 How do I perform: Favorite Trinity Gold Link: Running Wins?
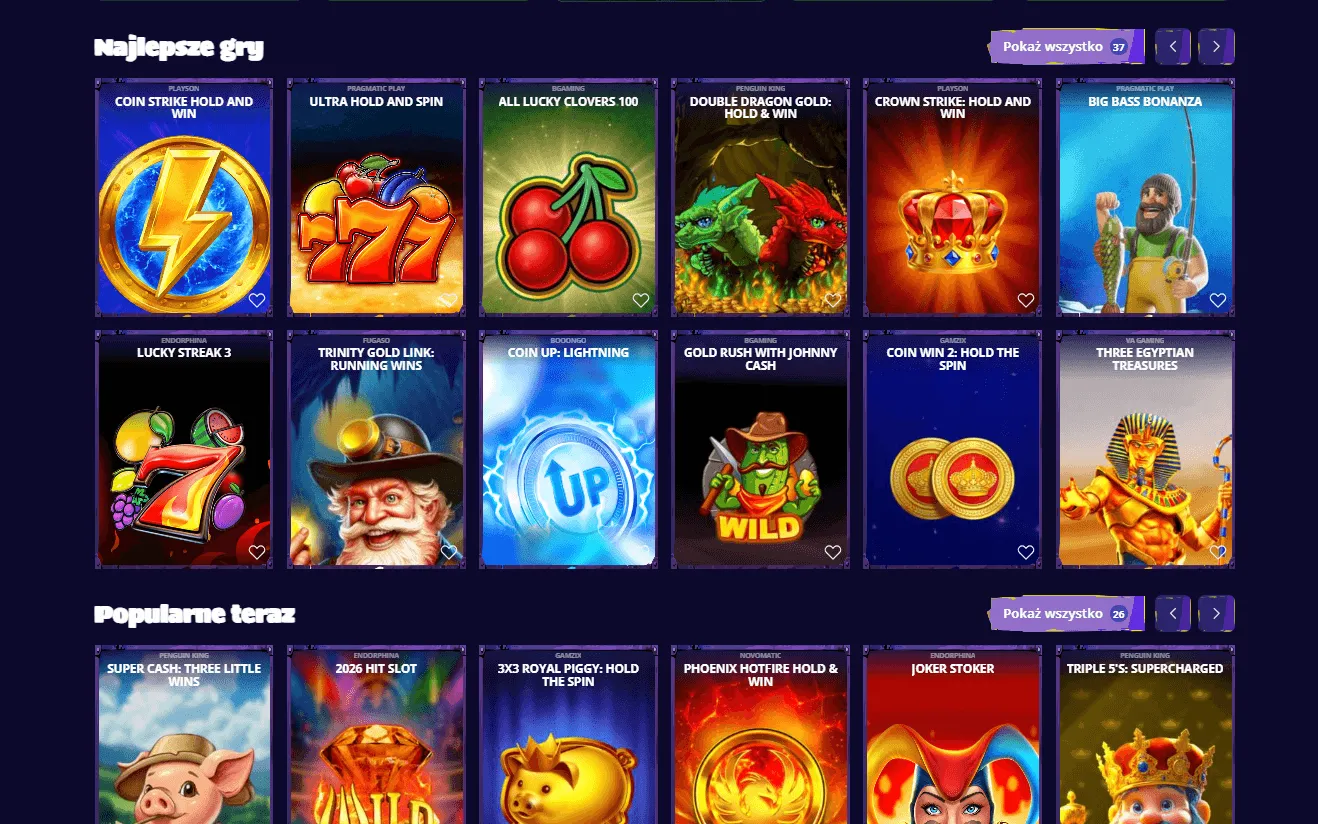[449, 552]
